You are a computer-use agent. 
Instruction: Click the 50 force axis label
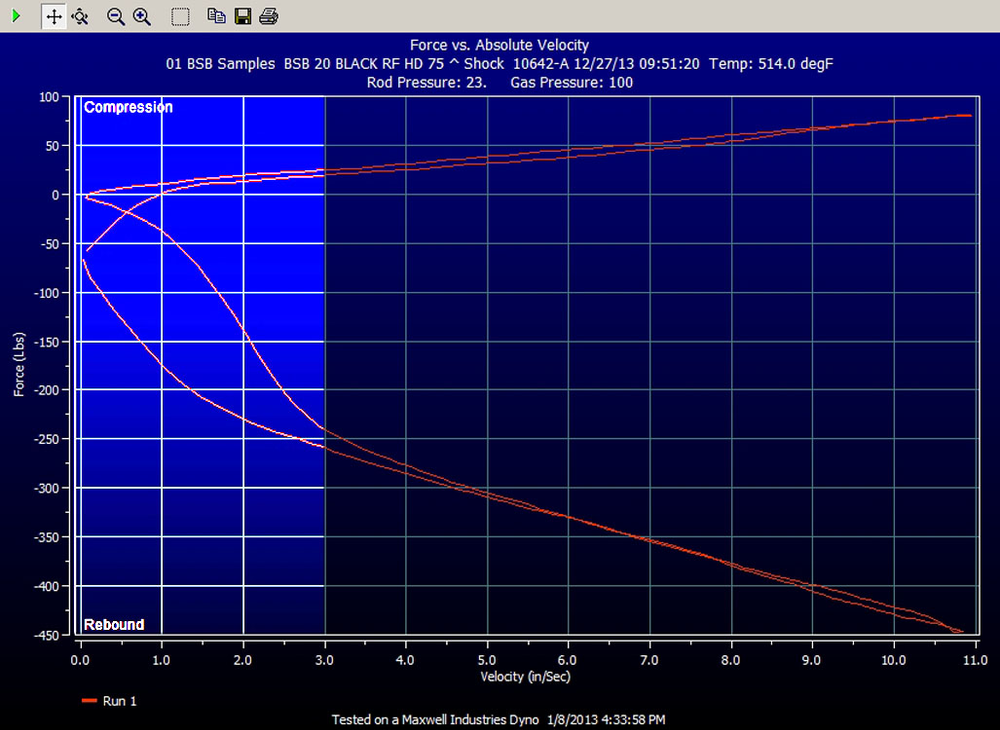pyautogui.click(x=52, y=146)
